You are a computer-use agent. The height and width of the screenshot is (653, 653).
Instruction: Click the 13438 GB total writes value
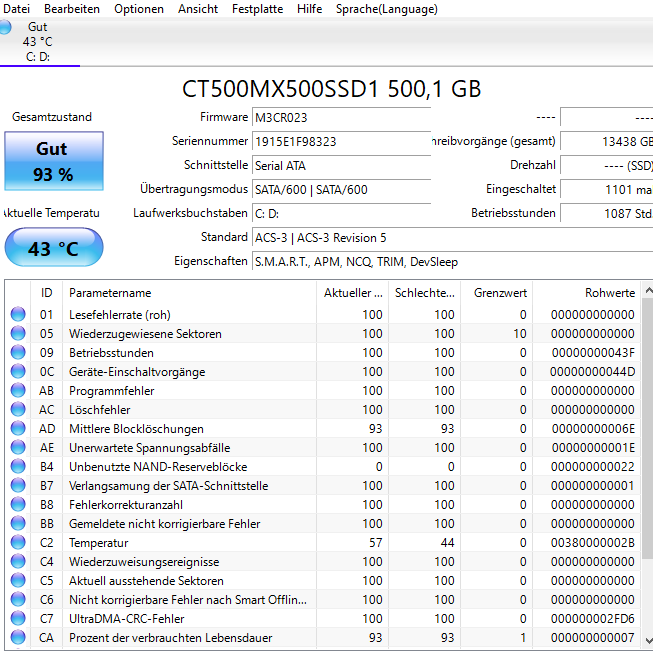tap(607, 142)
